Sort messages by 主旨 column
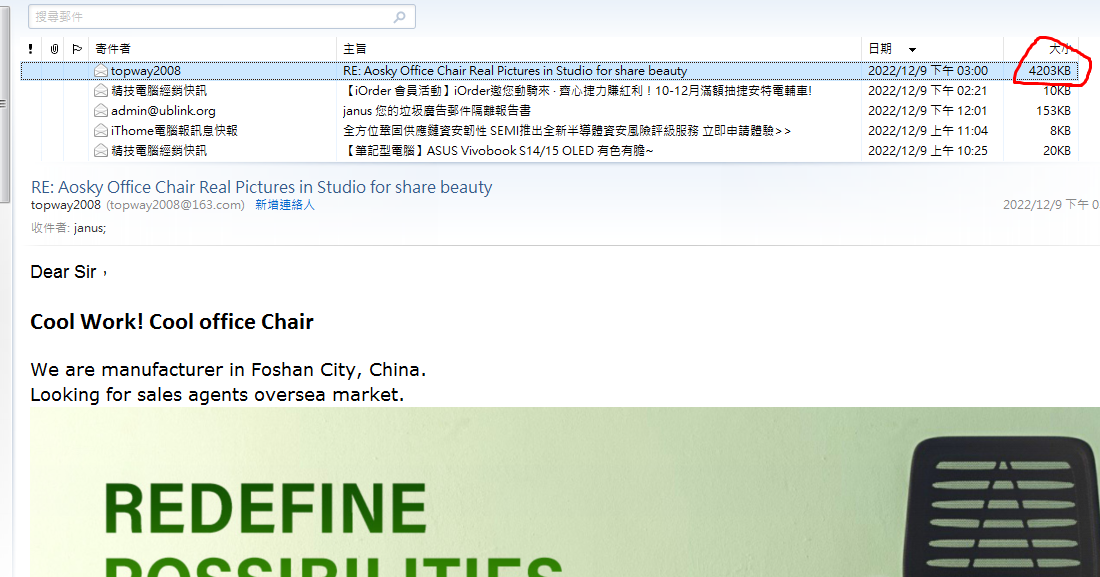 click(355, 48)
